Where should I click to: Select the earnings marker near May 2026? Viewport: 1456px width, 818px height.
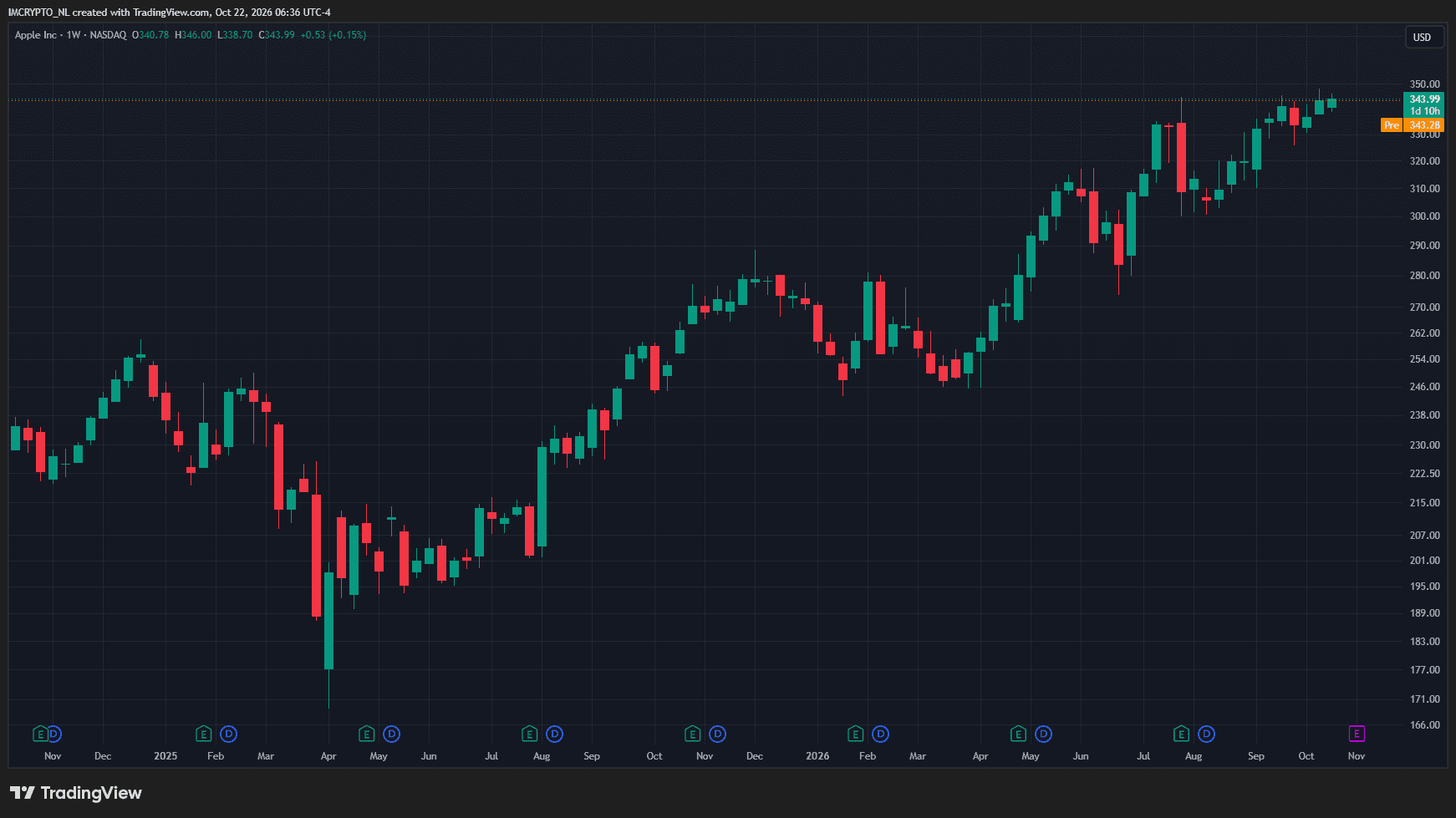pyautogui.click(x=1018, y=734)
